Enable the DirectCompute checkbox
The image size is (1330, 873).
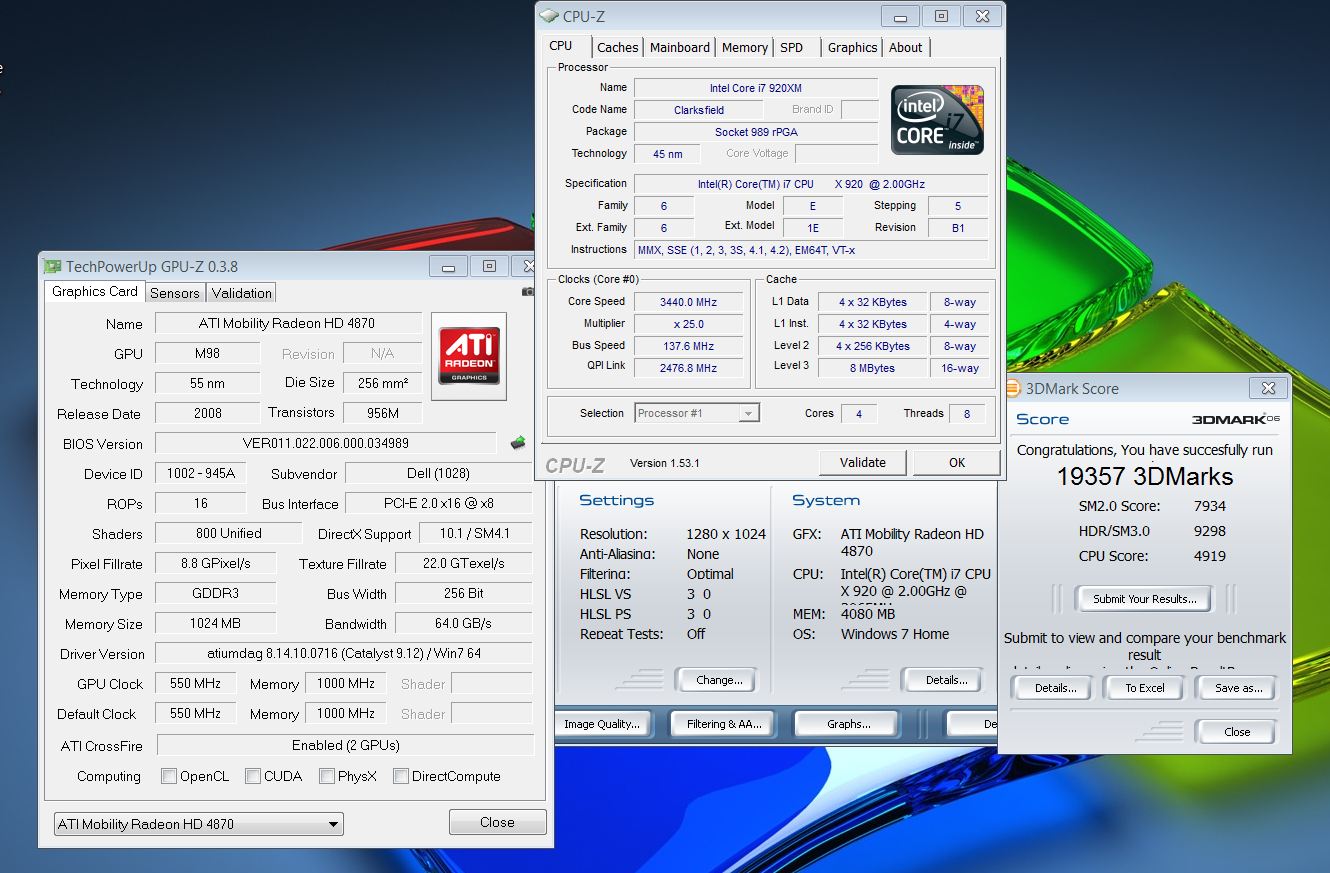coord(401,776)
